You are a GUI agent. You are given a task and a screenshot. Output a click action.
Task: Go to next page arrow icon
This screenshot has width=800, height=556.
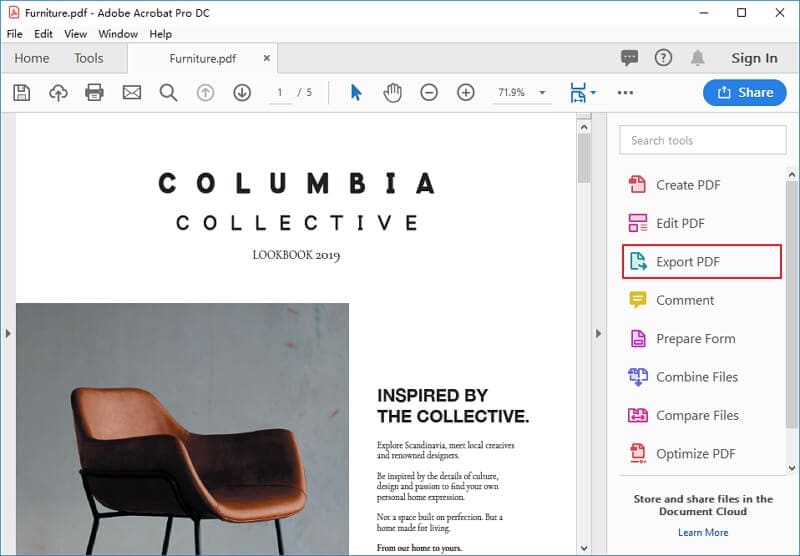[242, 92]
